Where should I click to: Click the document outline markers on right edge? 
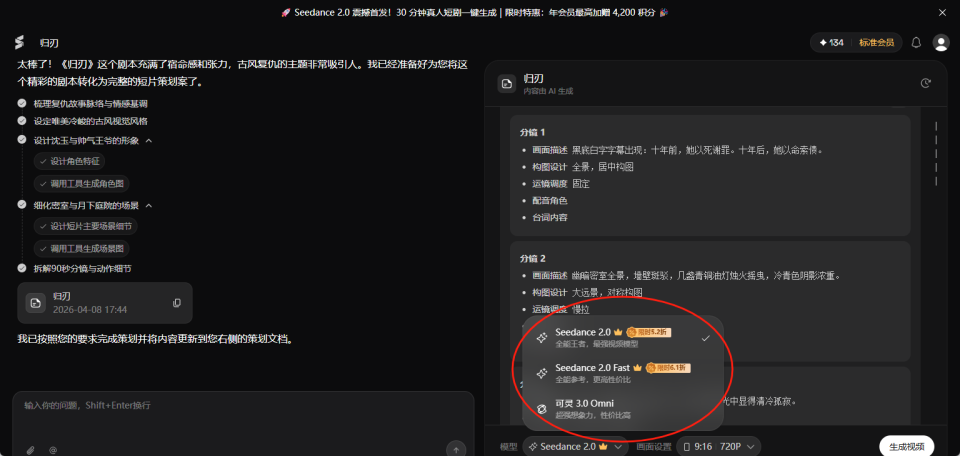point(936,153)
